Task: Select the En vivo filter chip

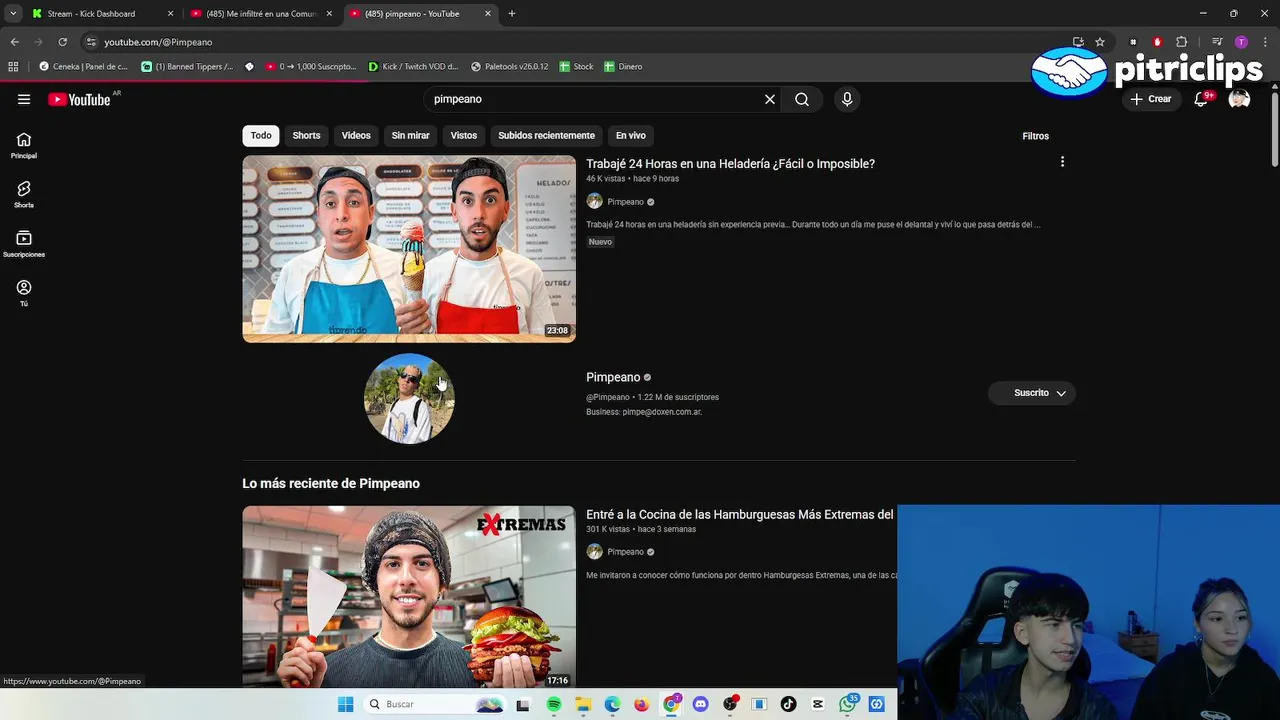Action: (x=630, y=136)
